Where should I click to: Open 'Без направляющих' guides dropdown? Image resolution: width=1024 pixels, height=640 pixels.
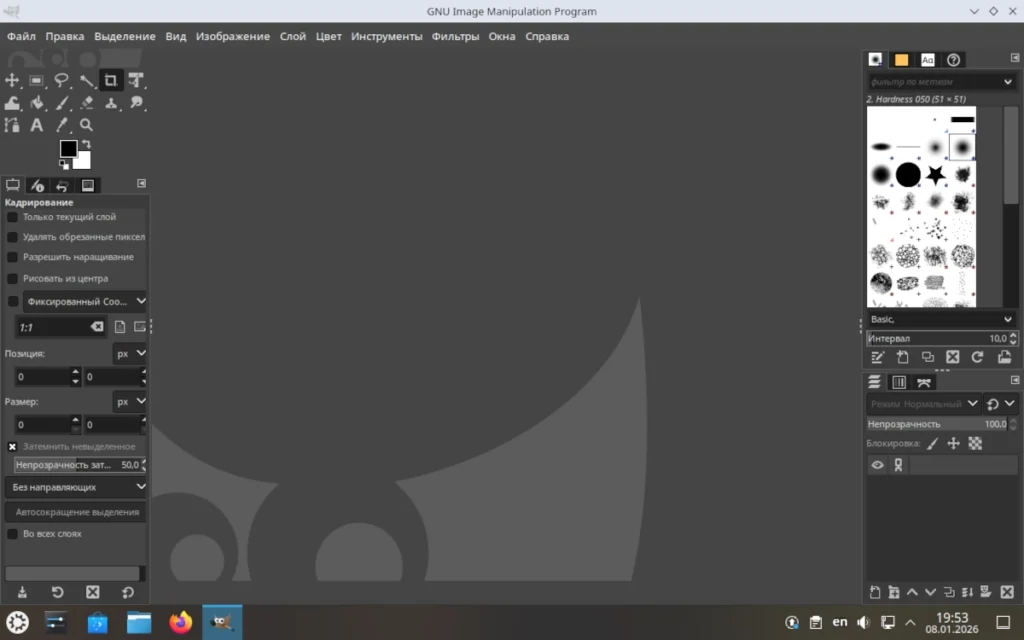76,487
